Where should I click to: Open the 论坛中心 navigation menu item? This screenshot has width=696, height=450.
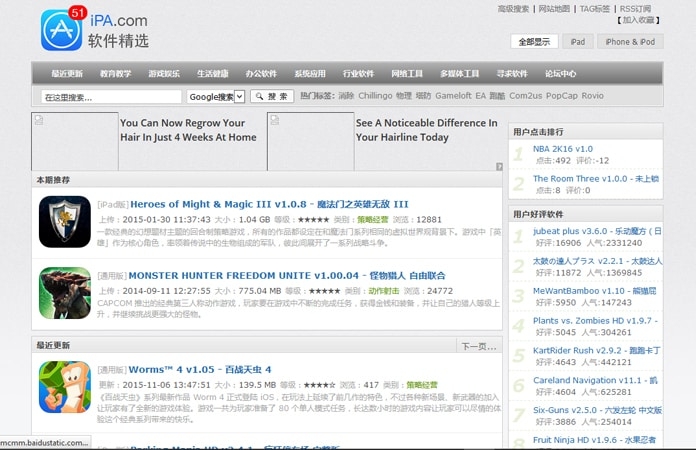(561, 74)
